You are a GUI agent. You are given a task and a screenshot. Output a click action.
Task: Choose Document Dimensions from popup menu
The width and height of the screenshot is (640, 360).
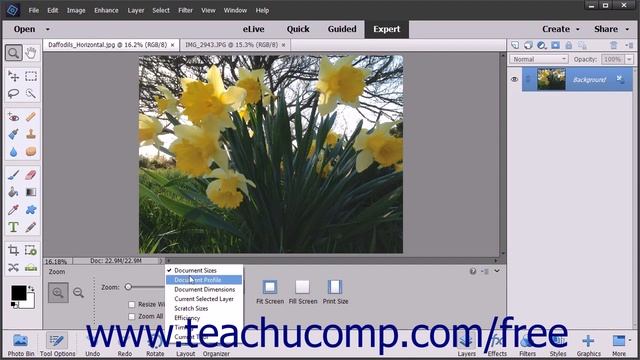click(204, 289)
